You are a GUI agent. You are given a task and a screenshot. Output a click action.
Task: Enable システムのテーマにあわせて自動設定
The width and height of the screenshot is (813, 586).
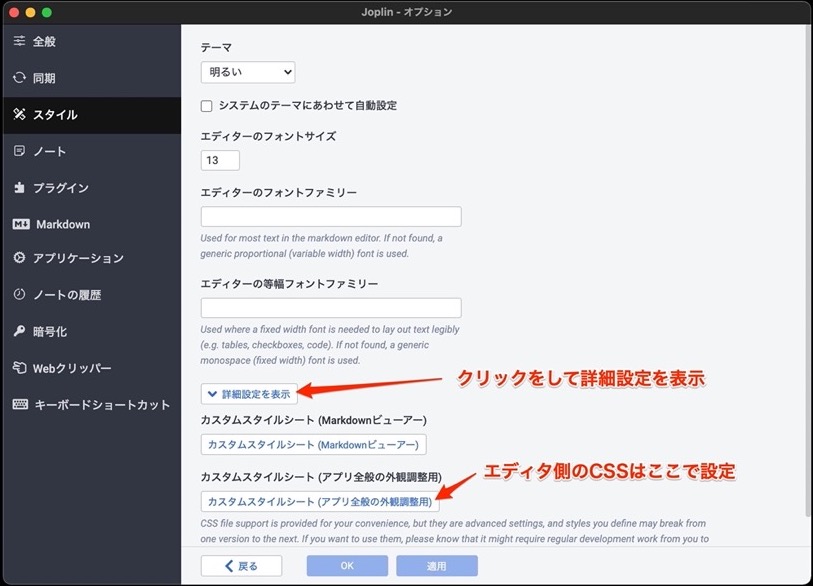point(206,105)
